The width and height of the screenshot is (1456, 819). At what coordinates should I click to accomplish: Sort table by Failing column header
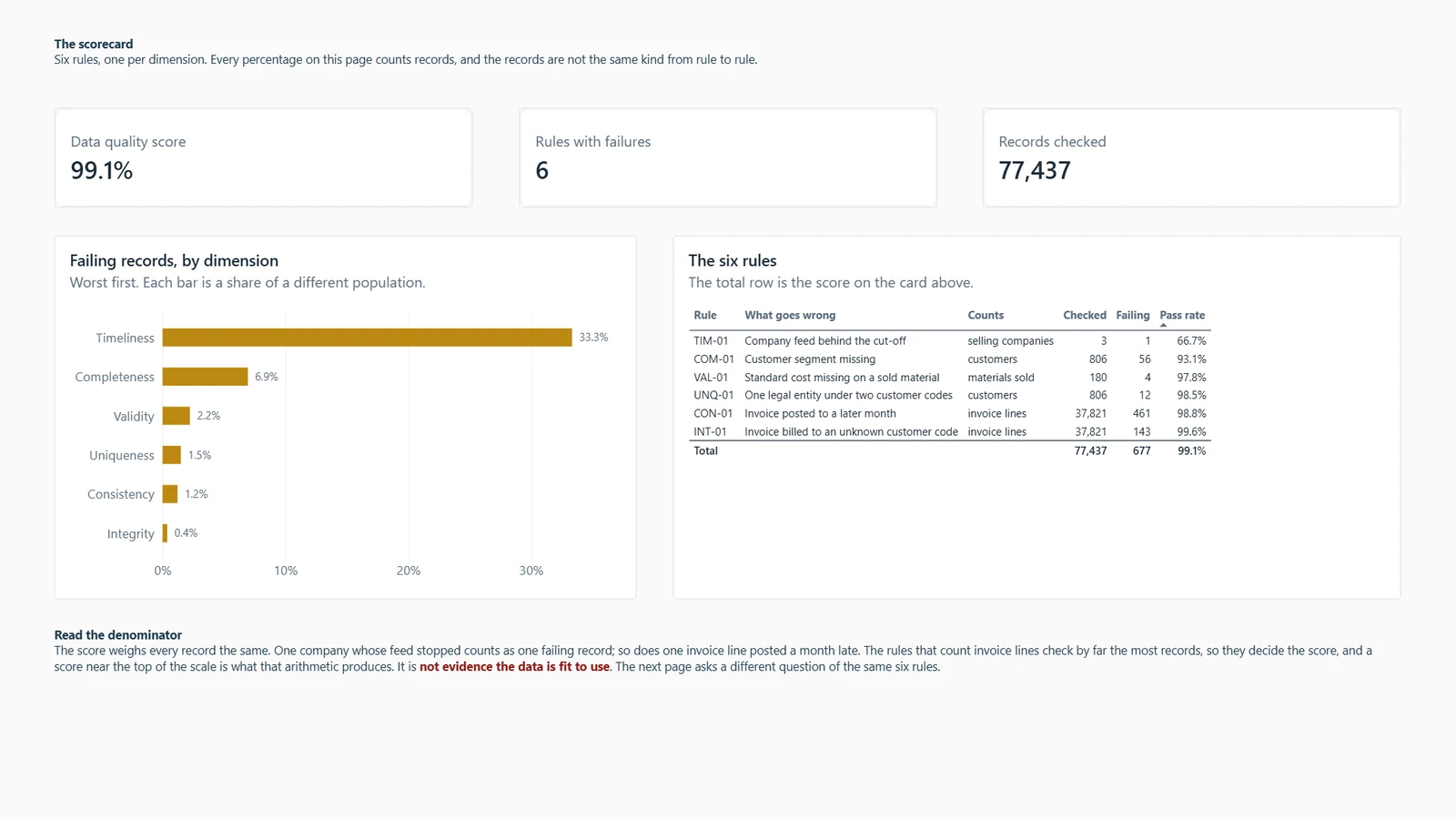tap(1133, 315)
